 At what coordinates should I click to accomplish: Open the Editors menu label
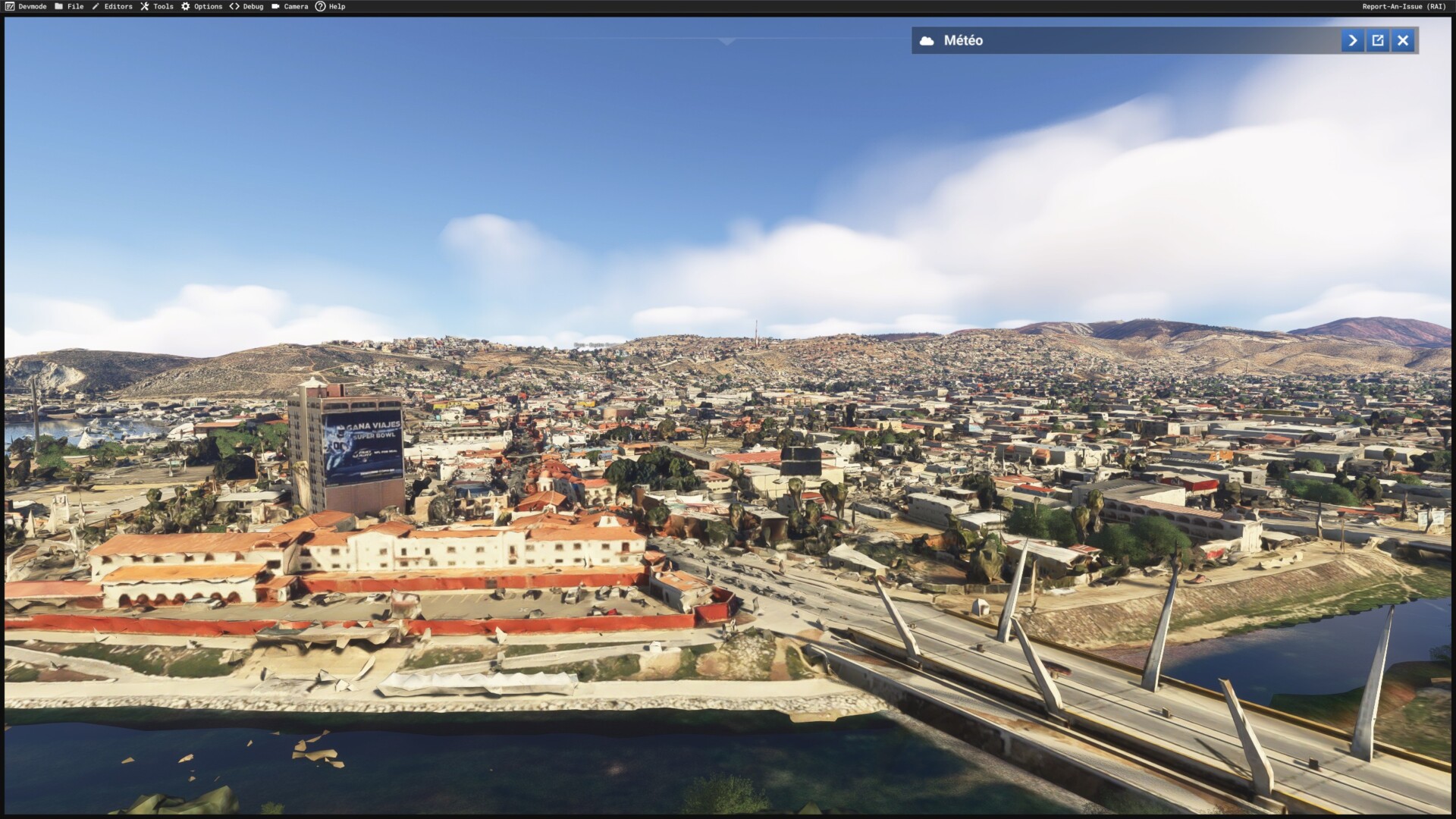pyautogui.click(x=118, y=6)
